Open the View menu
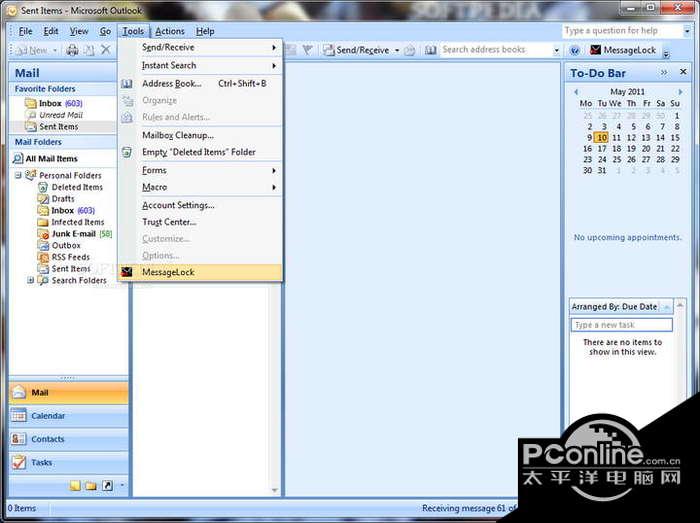Viewport: 700px width, 523px height. pyautogui.click(x=79, y=31)
